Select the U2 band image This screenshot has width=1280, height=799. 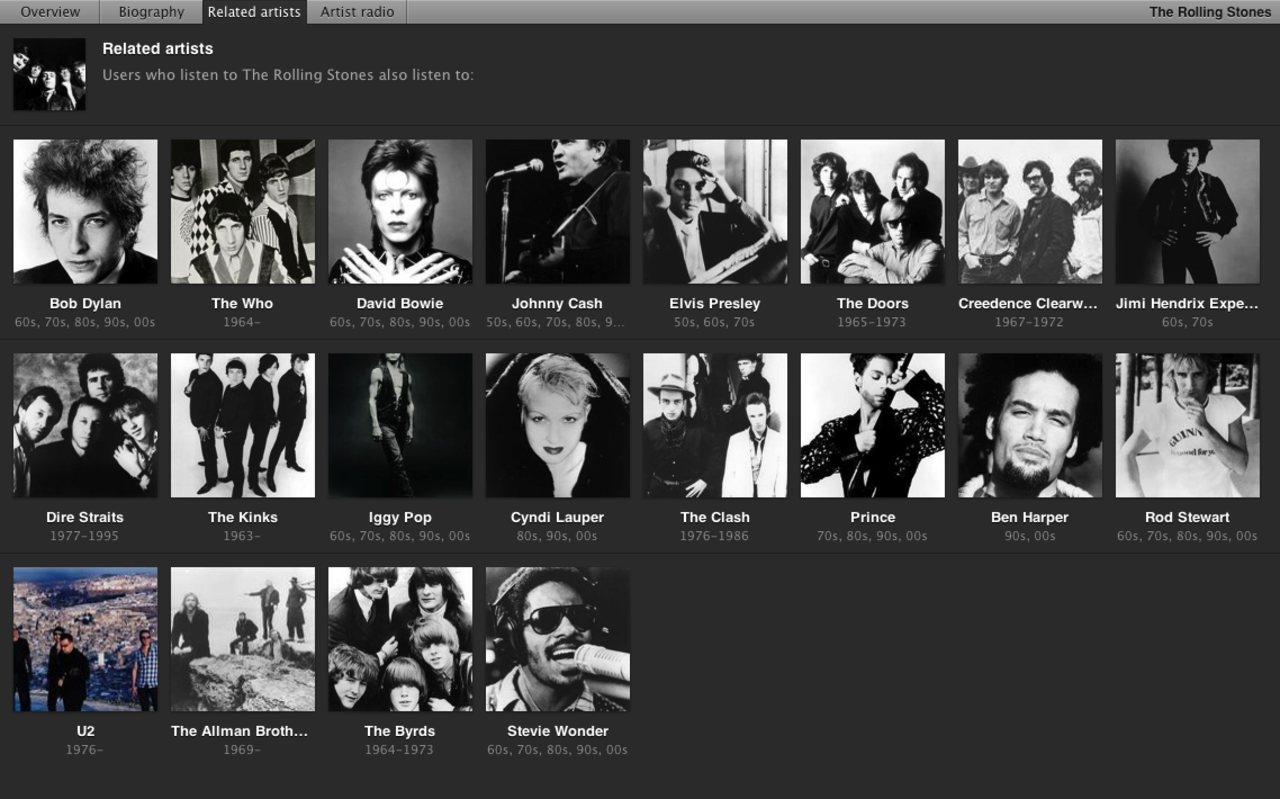84,638
